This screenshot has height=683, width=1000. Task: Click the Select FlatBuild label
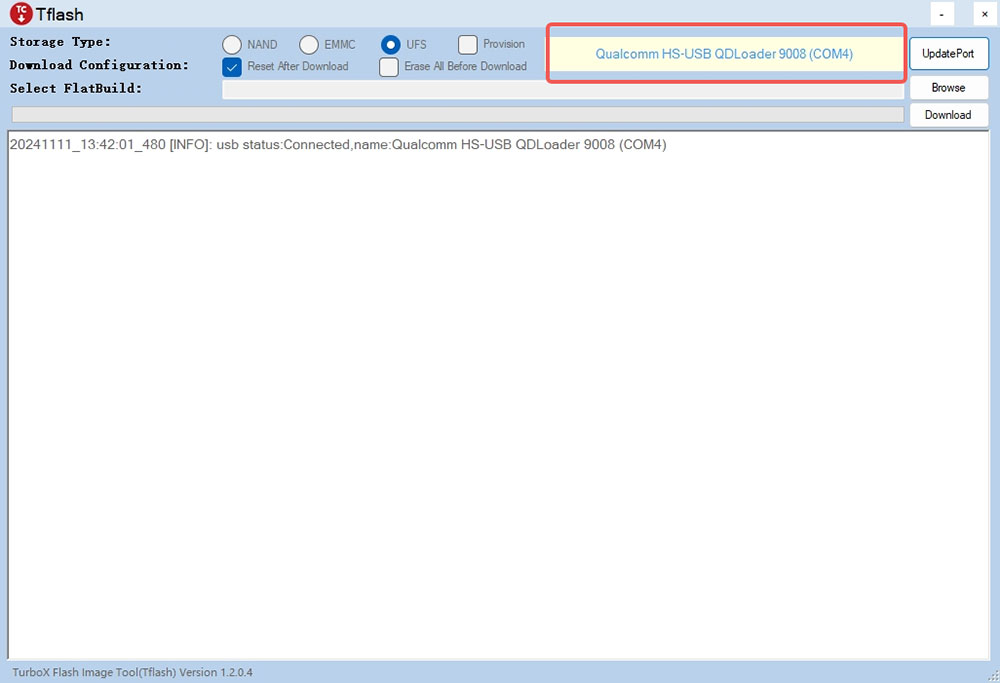[x=75, y=89]
